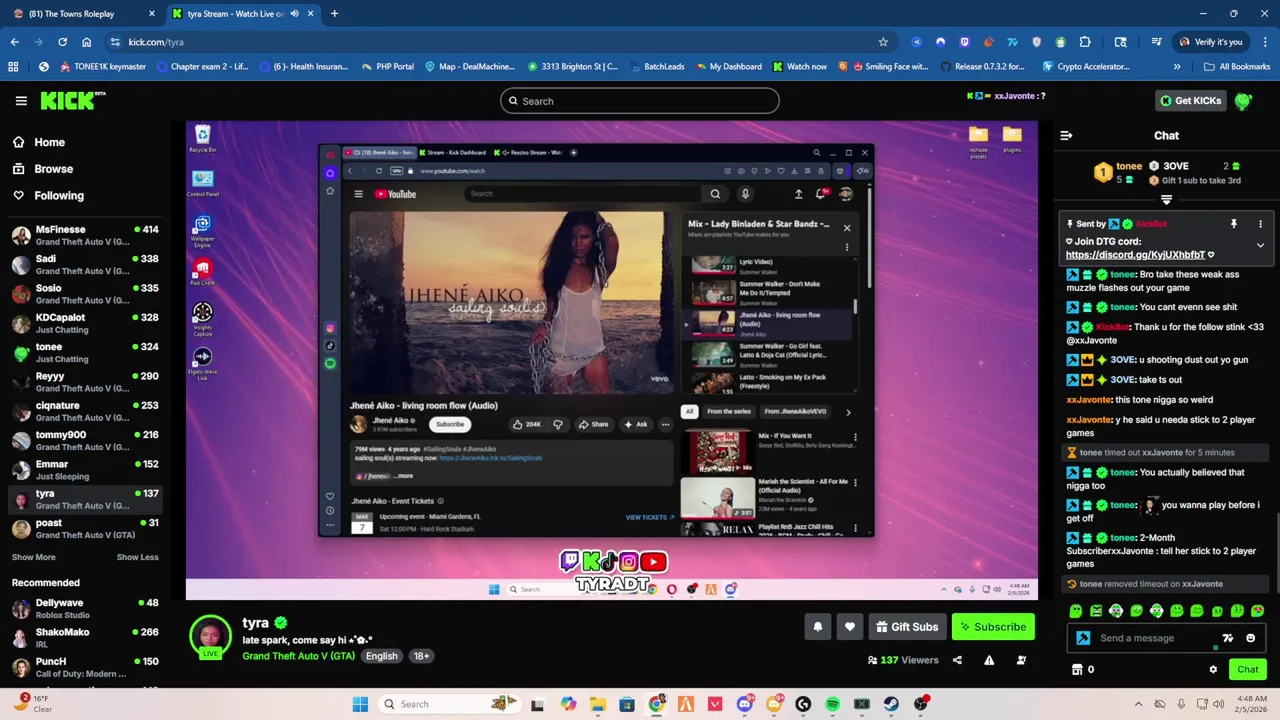Open the PHP Portal bookmark
Image resolution: width=1280 pixels, height=720 pixels.
tap(386, 67)
